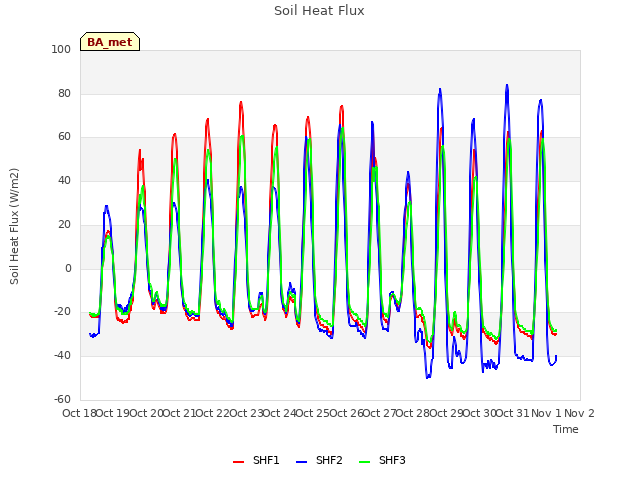Click the x-axis label Oct 23
Viewport: 640px width, 480px height.
[x=247, y=413]
